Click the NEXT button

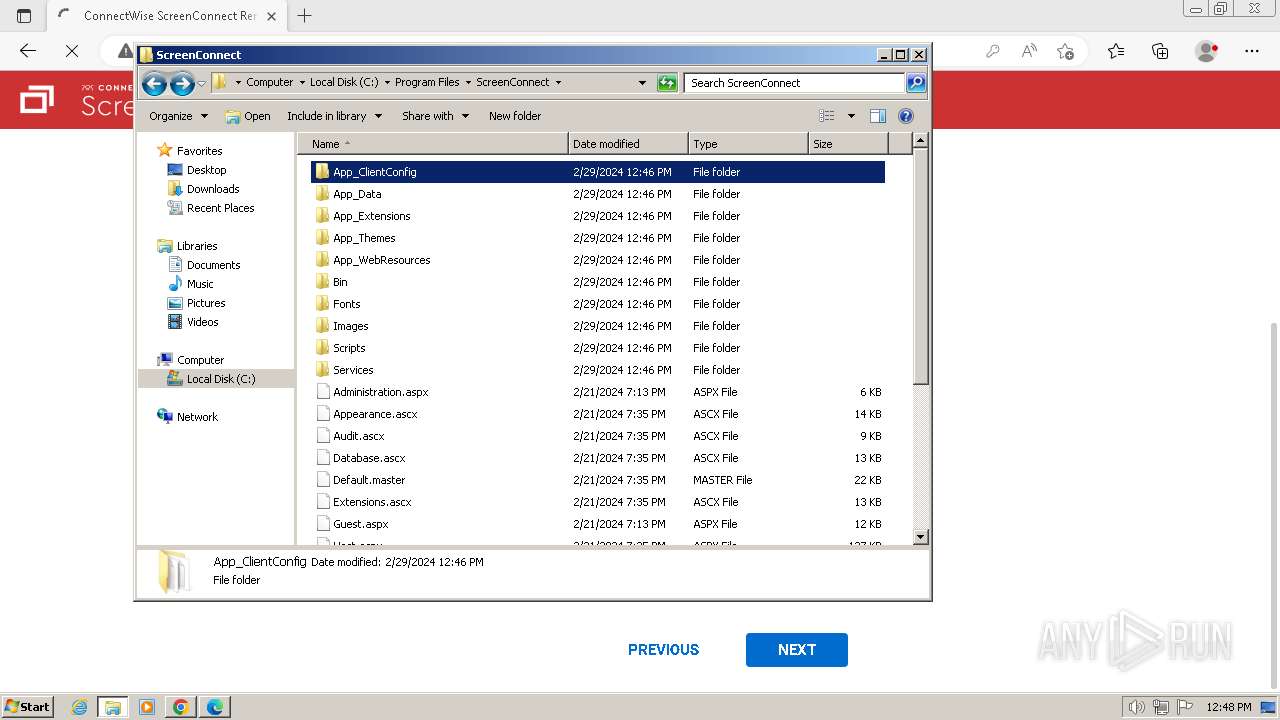797,650
